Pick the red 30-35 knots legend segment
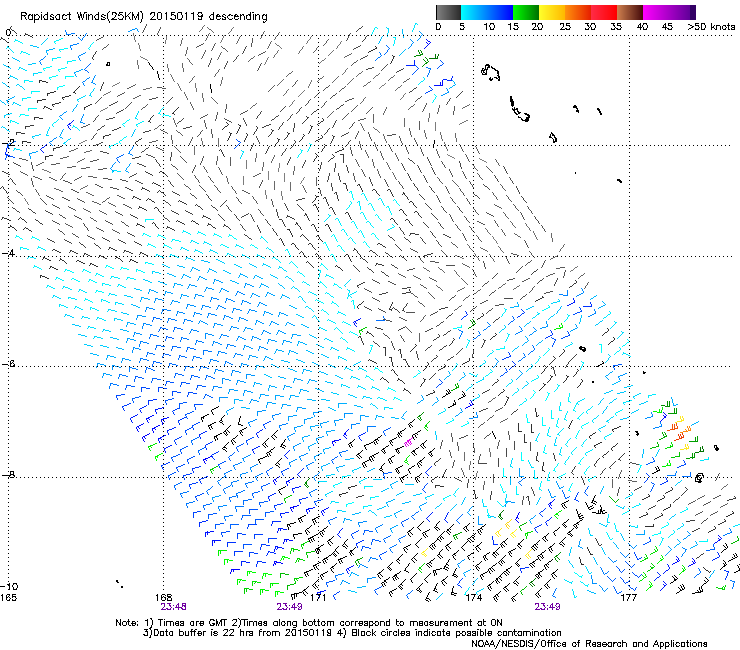 coord(604,12)
